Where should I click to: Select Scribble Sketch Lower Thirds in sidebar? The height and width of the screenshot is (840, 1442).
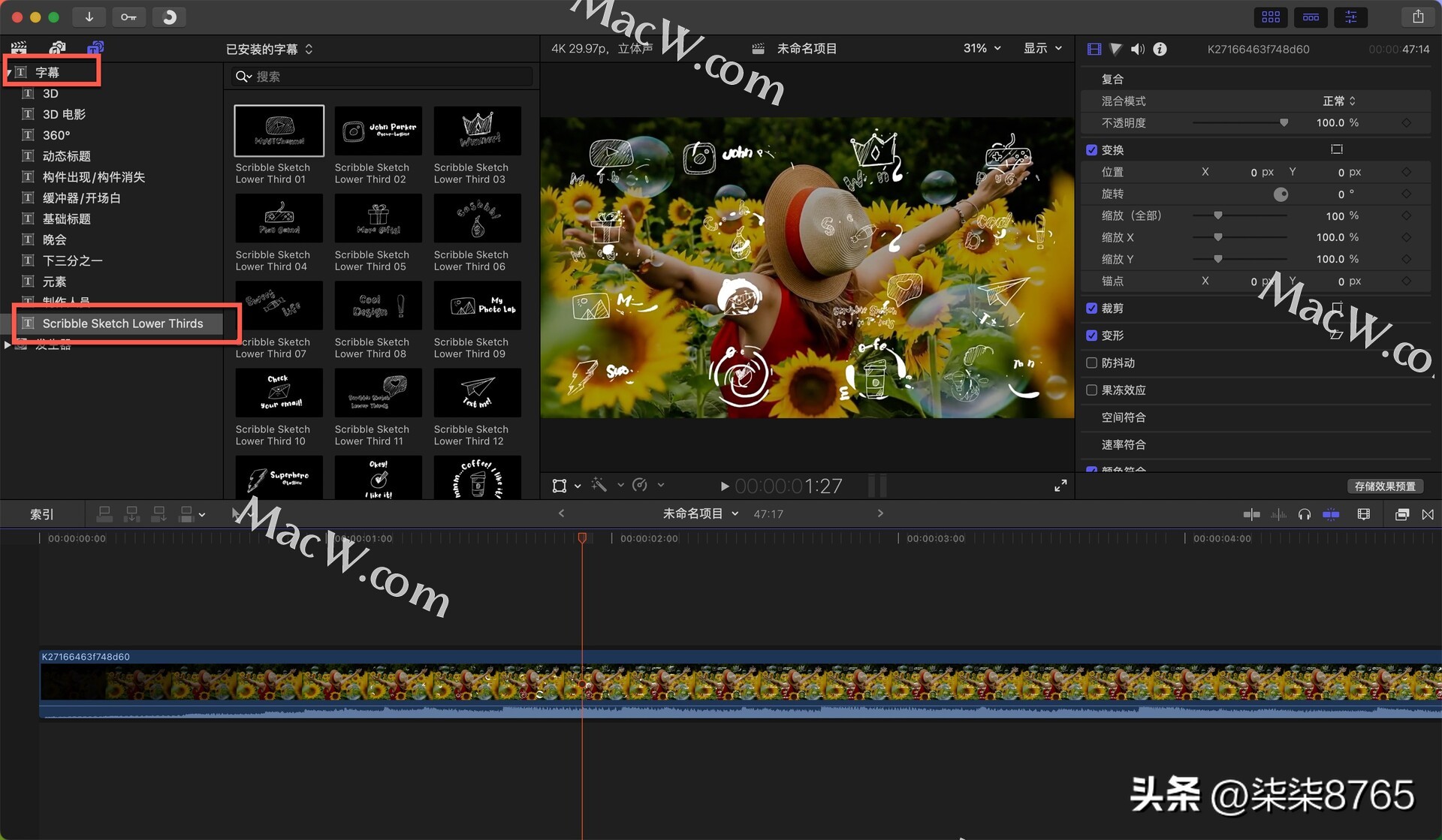coord(122,323)
